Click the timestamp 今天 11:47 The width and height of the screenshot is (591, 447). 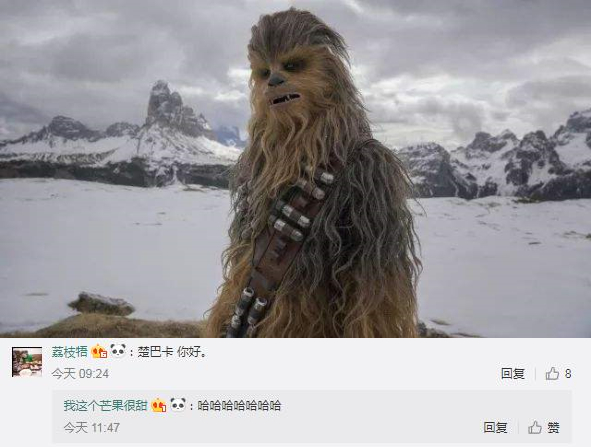(92, 427)
